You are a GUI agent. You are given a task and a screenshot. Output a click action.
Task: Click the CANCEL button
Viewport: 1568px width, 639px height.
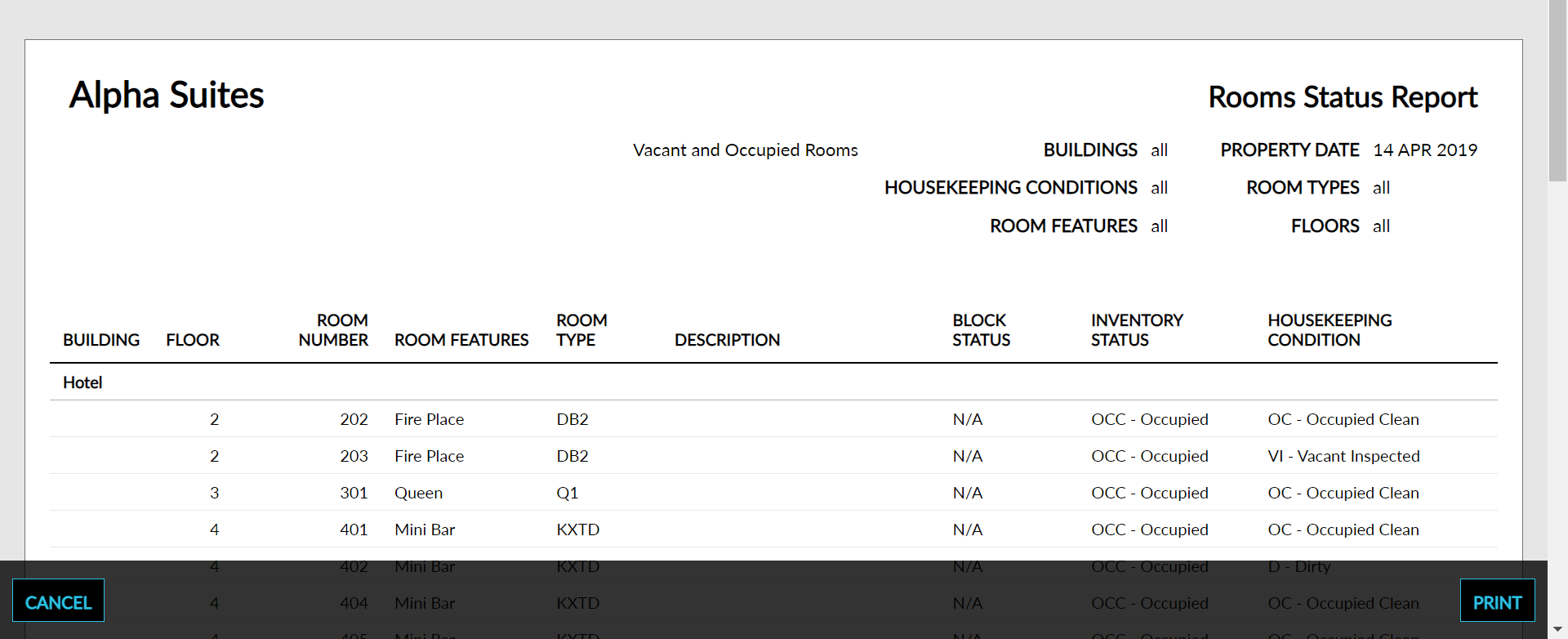point(58,601)
